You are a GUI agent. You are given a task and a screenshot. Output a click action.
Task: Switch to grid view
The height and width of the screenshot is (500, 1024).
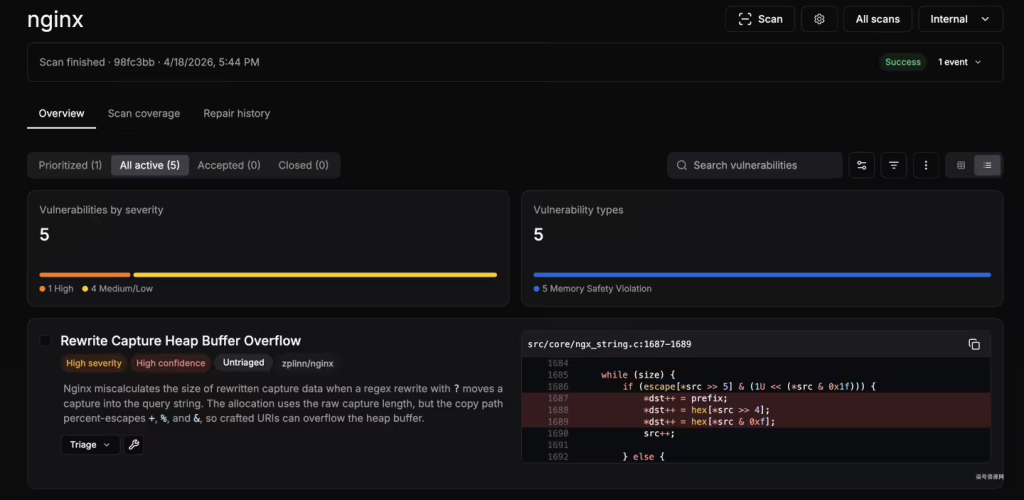coord(961,165)
